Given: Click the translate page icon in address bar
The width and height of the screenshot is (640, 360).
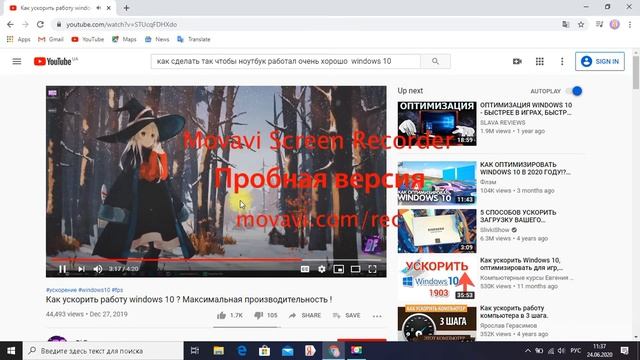Looking at the screenshot, I should pos(565,24).
